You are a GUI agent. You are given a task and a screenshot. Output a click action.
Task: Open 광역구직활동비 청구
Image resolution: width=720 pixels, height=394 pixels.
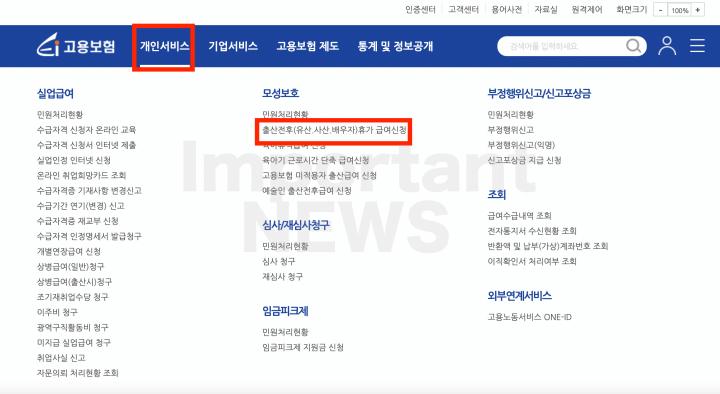(73, 327)
